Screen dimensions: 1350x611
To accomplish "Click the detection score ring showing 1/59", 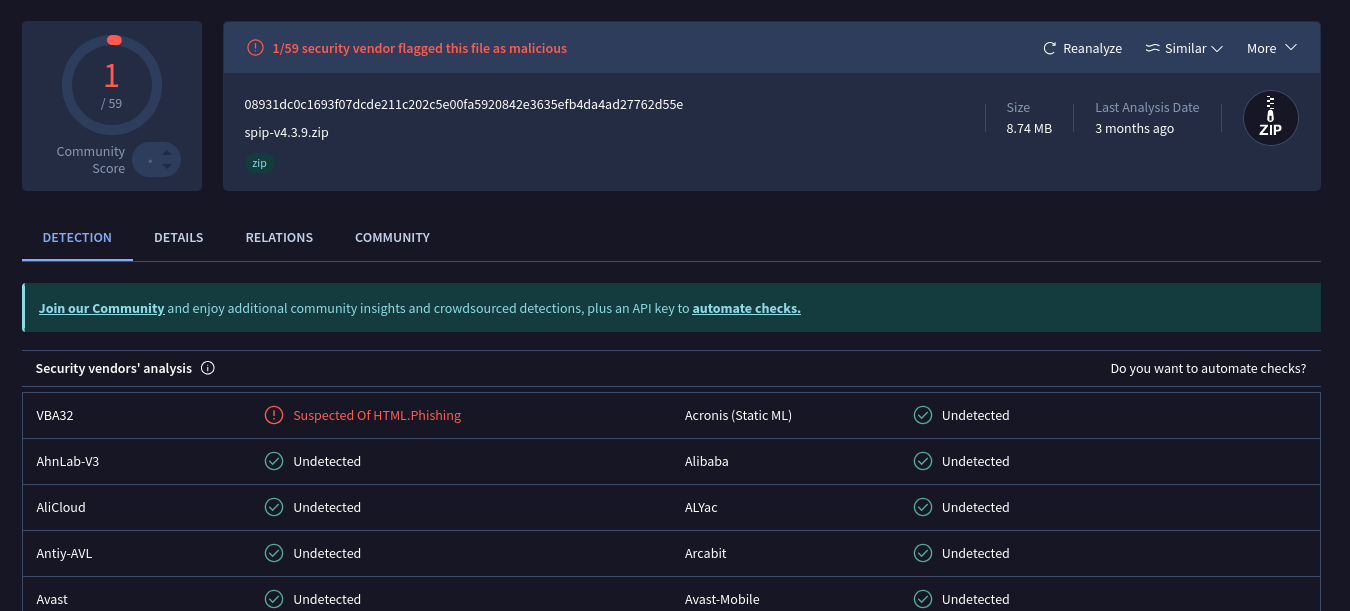I will [x=111, y=84].
